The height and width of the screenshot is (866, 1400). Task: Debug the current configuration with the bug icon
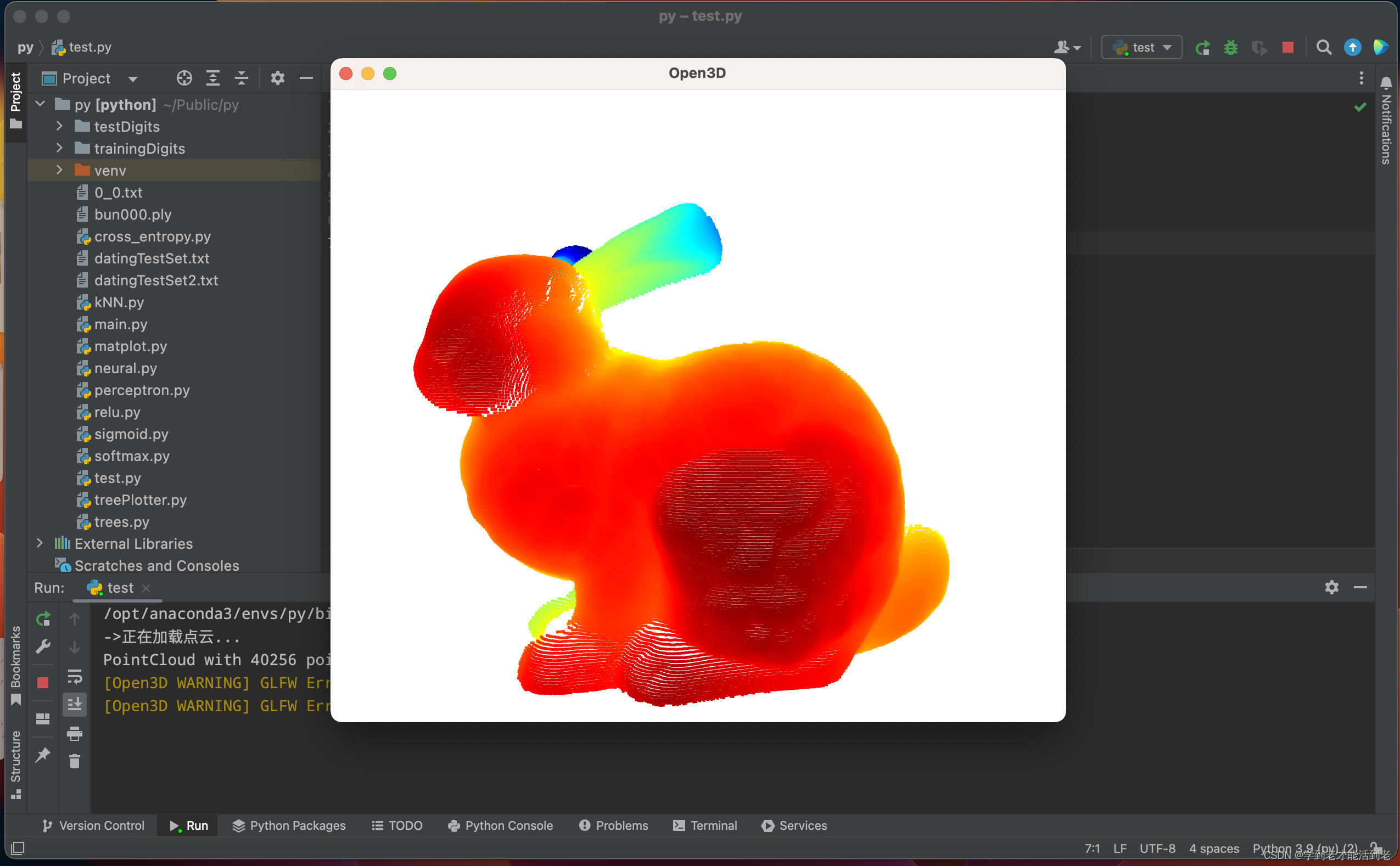[x=1231, y=48]
